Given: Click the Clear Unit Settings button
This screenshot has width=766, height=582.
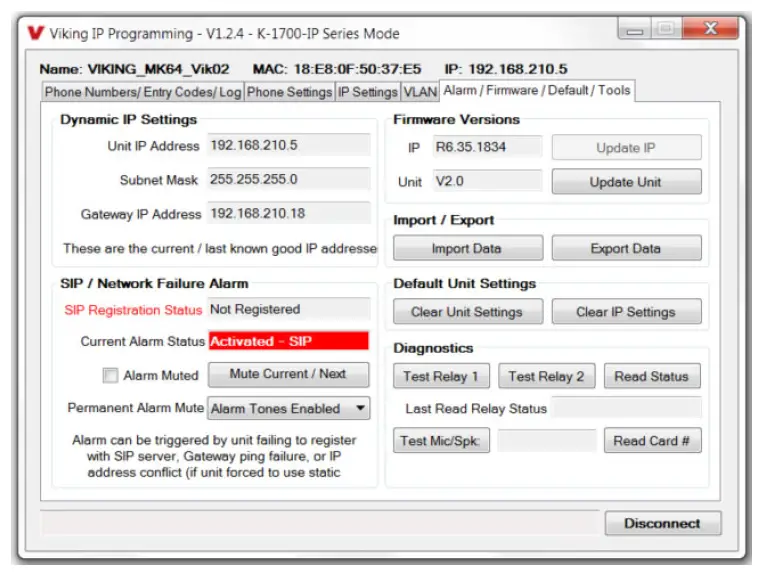Looking at the screenshot, I should click(x=468, y=312).
